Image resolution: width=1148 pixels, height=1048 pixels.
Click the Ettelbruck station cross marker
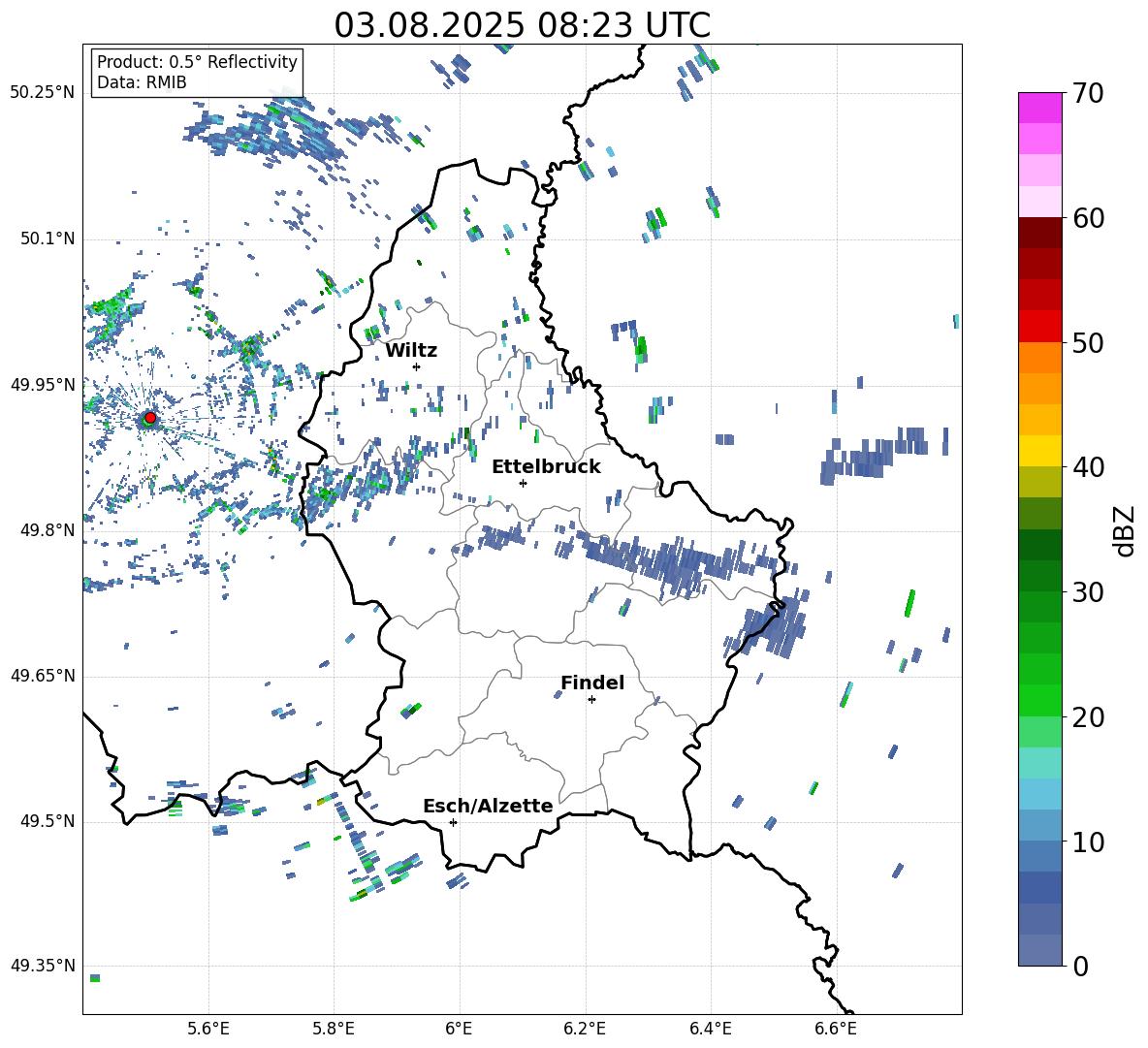523,483
